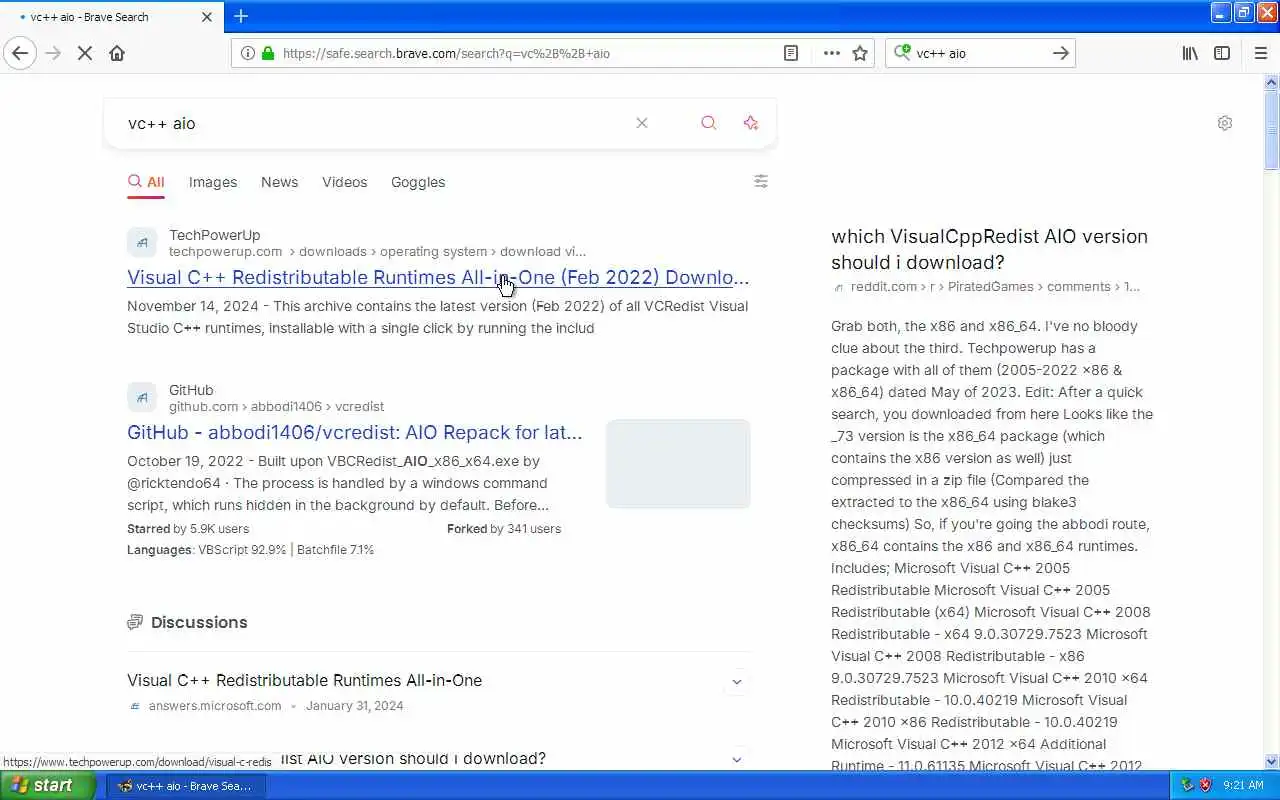1280x800 pixels.
Task: Click the scrollbar down arrow
Action: (1271, 762)
